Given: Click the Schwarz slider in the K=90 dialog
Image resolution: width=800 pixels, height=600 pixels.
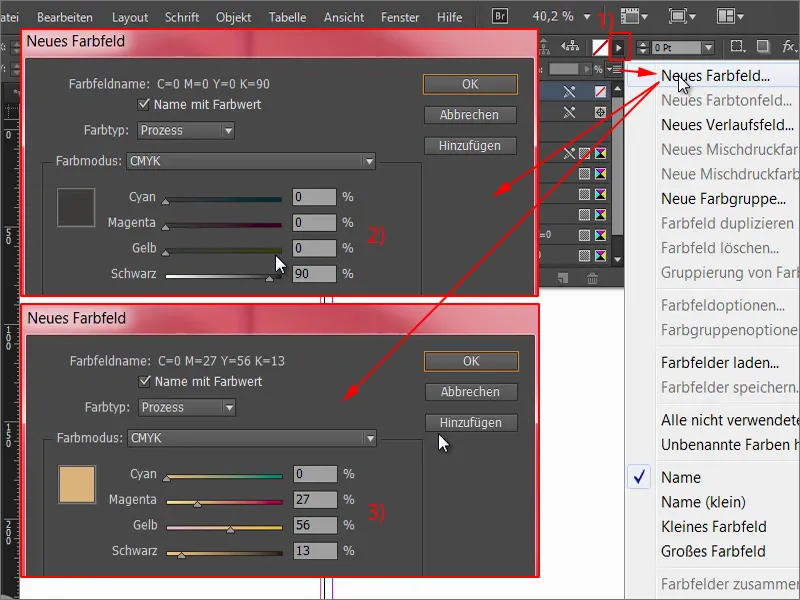Looking at the screenshot, I should click(223, 277).
